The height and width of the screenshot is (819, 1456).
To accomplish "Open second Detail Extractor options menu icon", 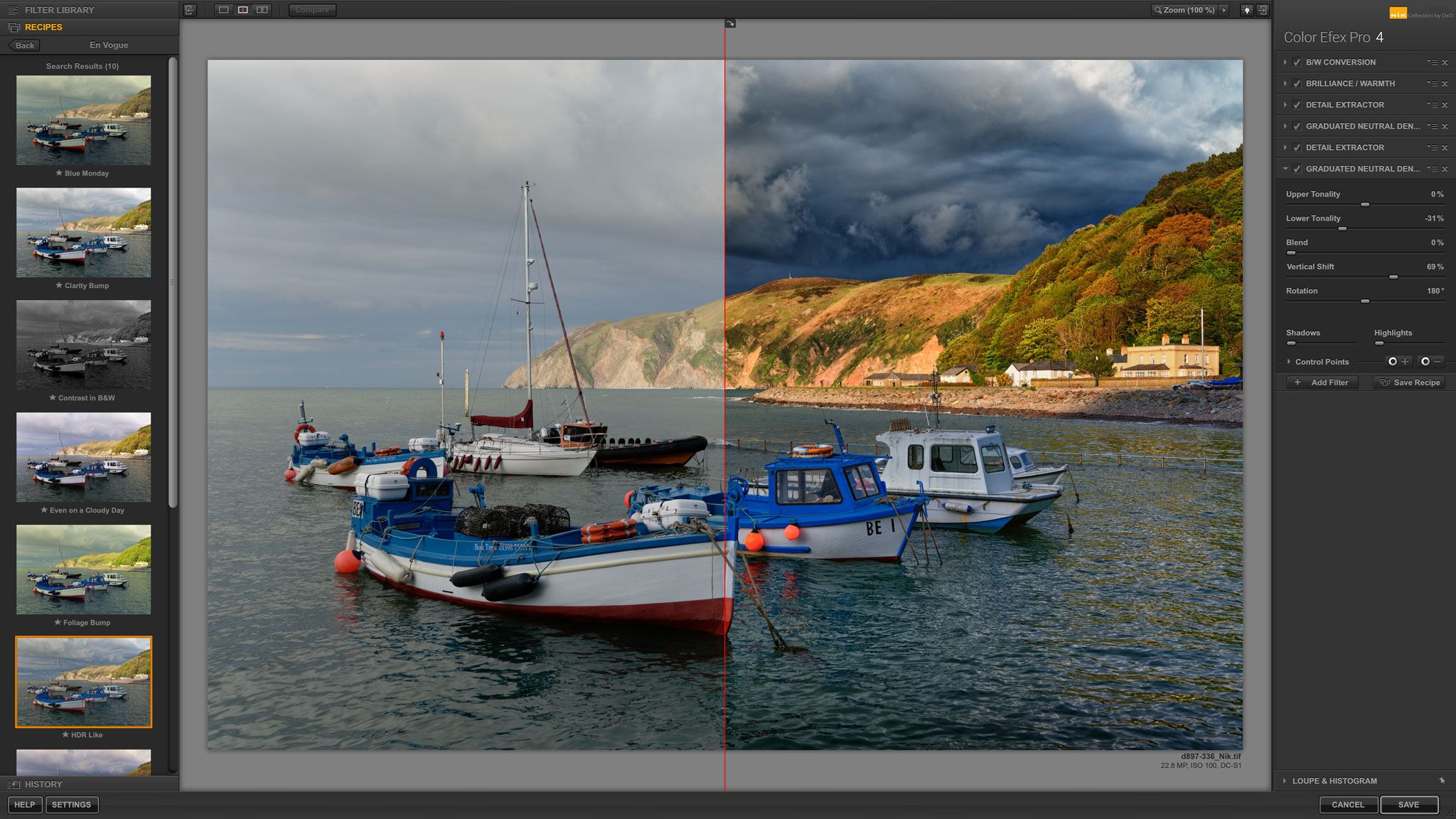I will tap(1432, 148).
